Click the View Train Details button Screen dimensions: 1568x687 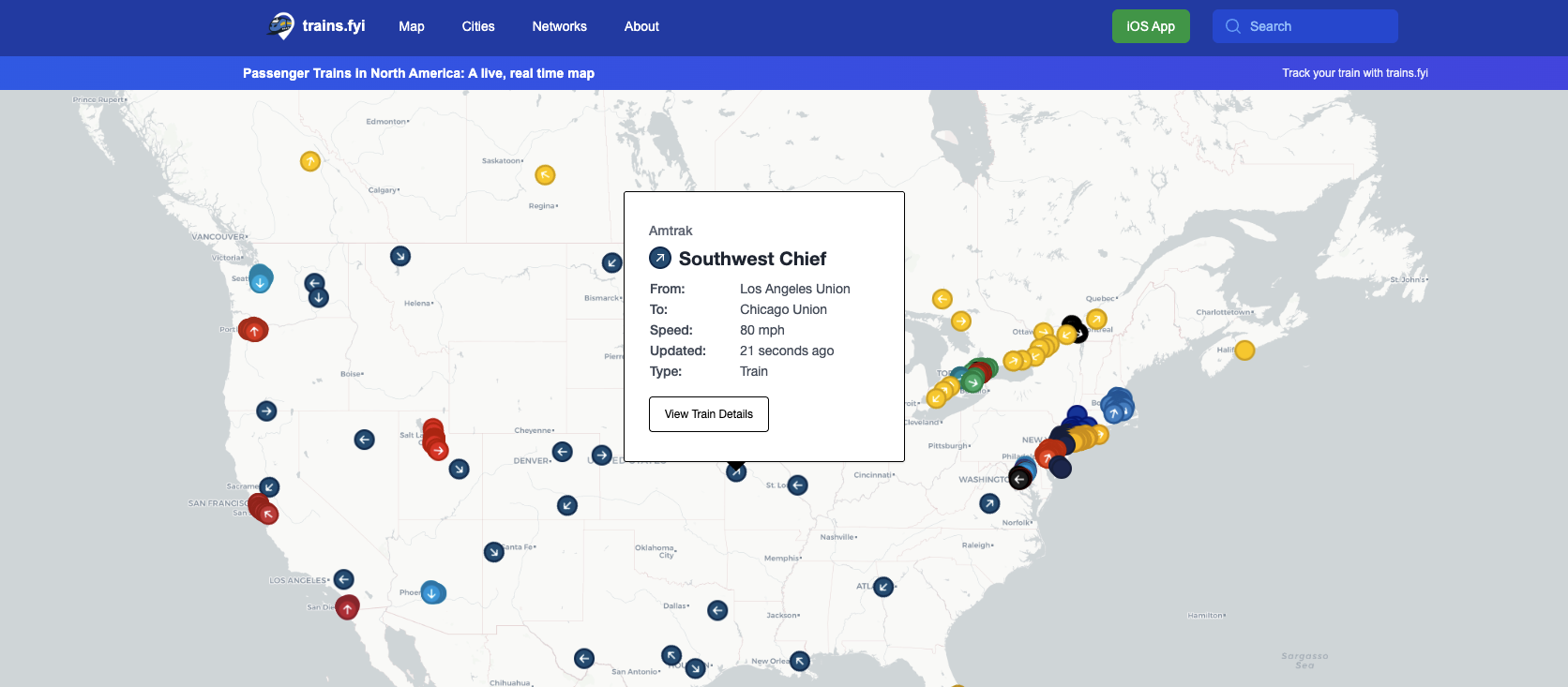click(x=709, y=414)
